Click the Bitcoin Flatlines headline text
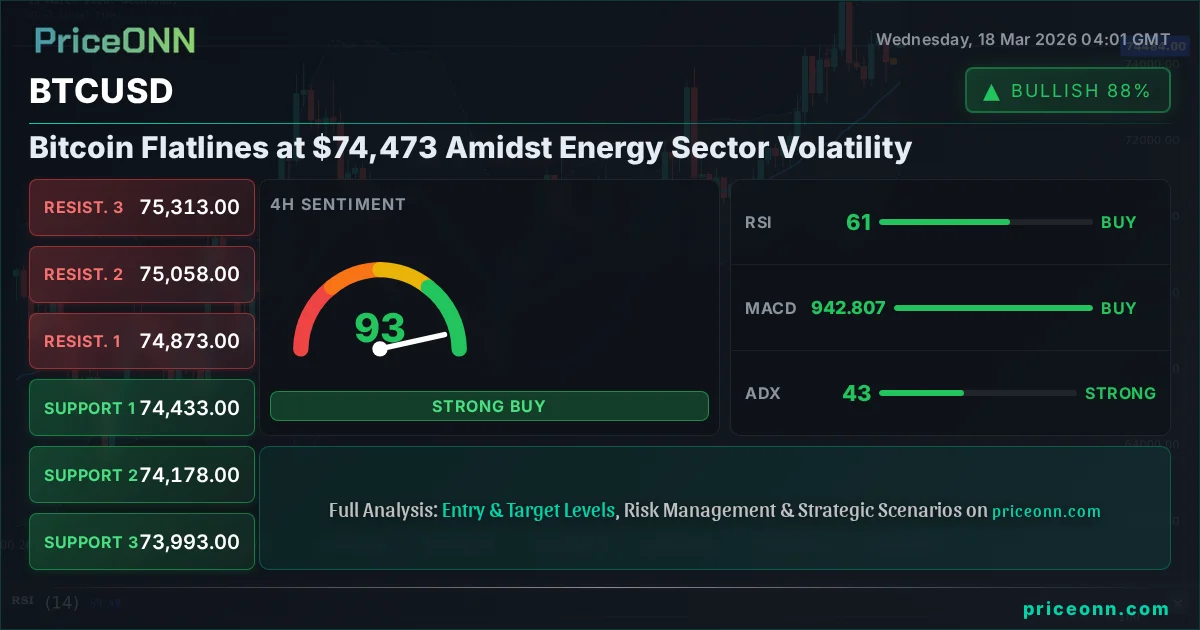1200x630 pixels. tap(470, 148)
